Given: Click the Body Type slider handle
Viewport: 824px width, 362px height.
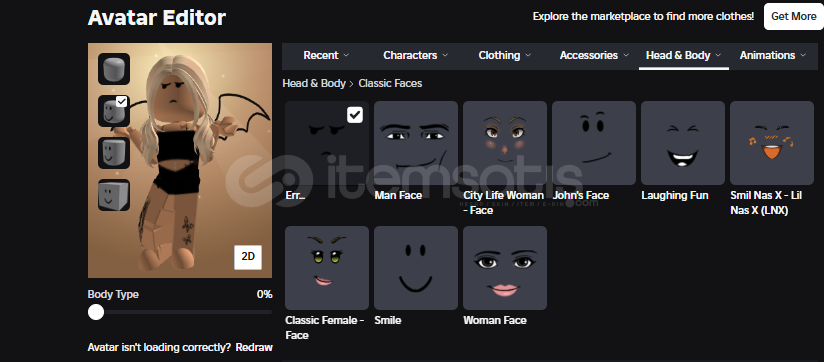Looking at the screenshot, I should pos(96,312).
